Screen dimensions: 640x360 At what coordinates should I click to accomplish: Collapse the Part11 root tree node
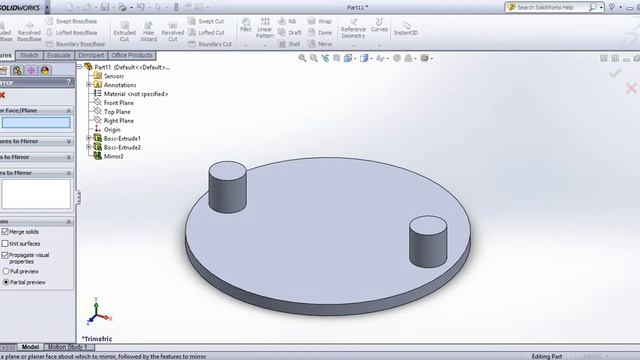tap(80, 67)
